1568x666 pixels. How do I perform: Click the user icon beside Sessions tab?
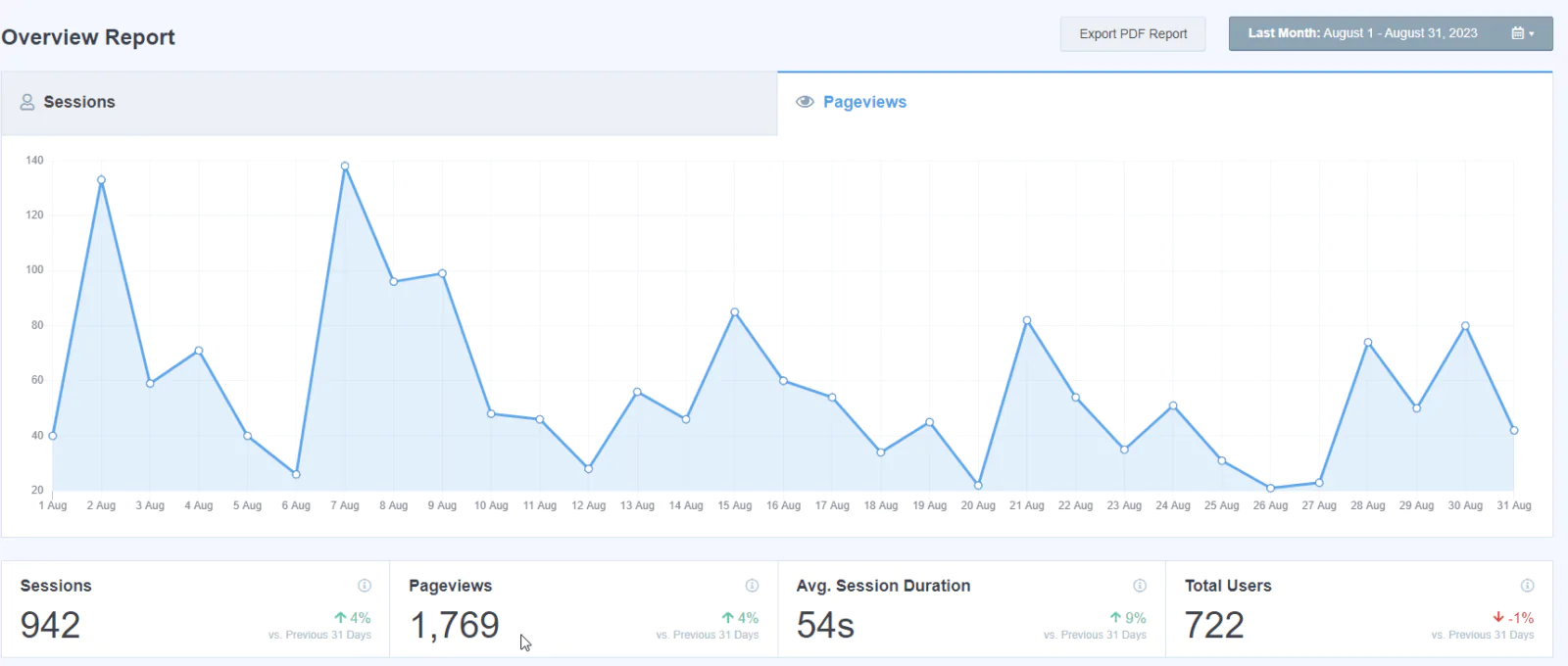coord(27,102)
